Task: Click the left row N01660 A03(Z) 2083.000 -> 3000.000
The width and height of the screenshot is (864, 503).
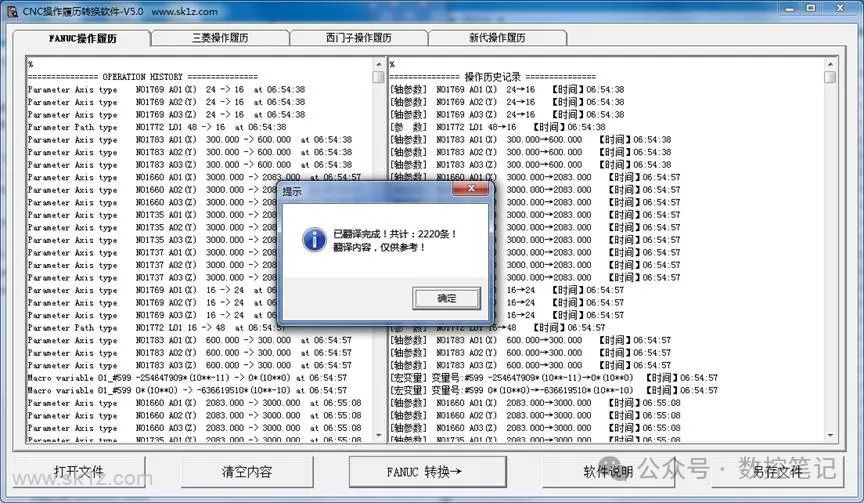Action: pos(195,428)
